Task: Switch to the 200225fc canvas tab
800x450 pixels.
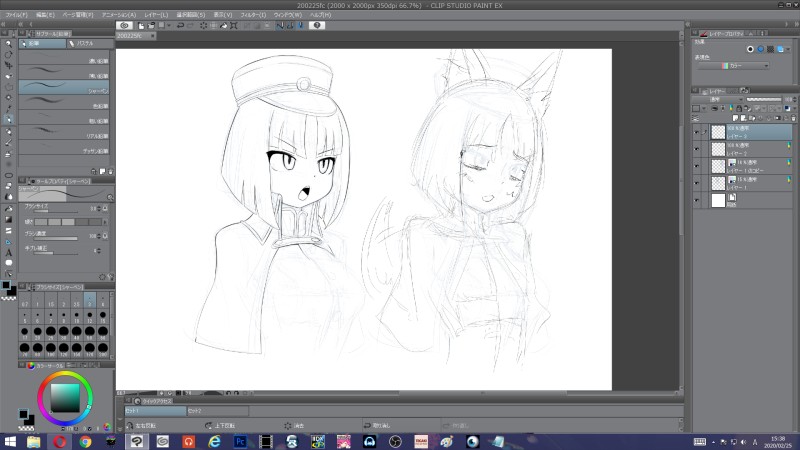Action: [x=129, y=34]
